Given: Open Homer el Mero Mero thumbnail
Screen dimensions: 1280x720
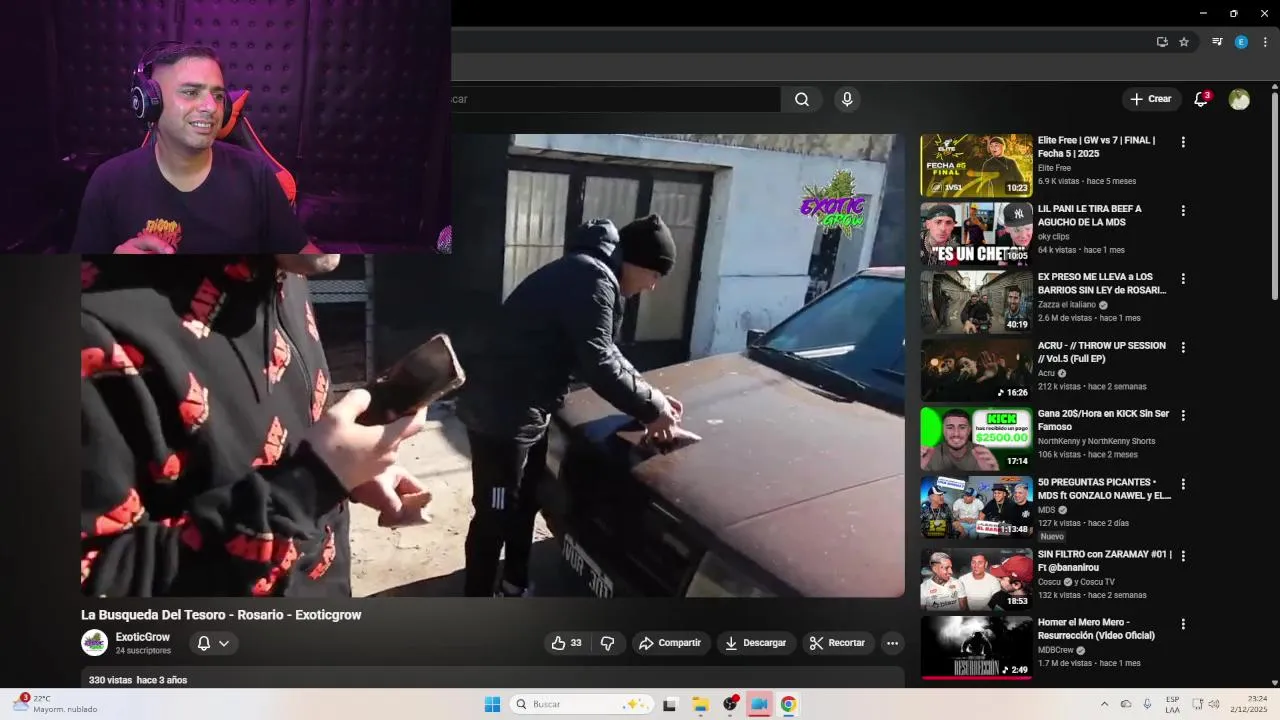Looking at the screenshot, I should [x=976, y=647].
